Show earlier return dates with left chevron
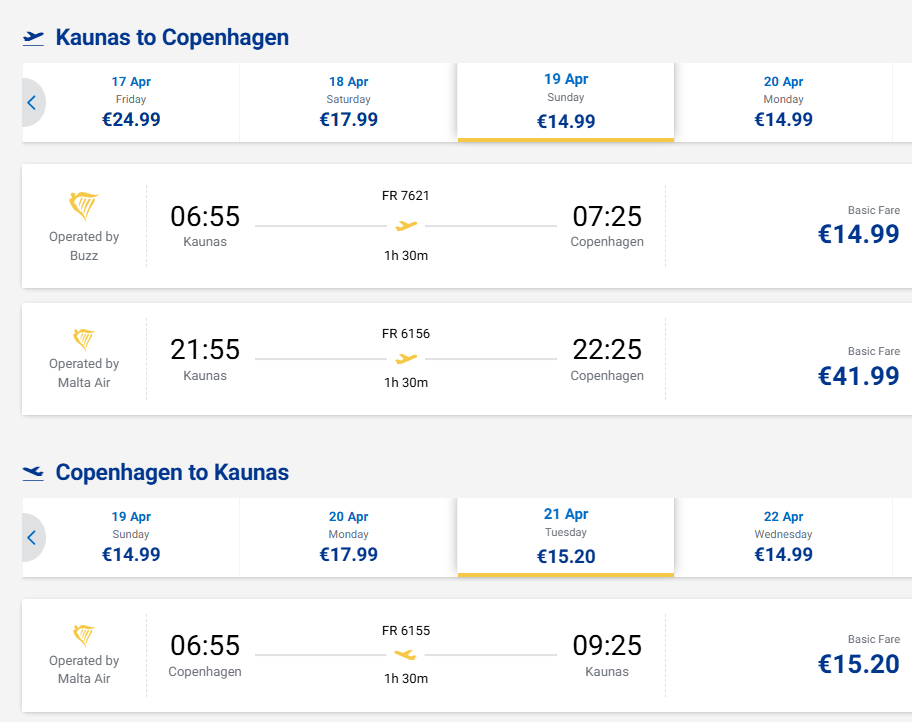Viewport: 912px width, 722px height. pos(32,537)
